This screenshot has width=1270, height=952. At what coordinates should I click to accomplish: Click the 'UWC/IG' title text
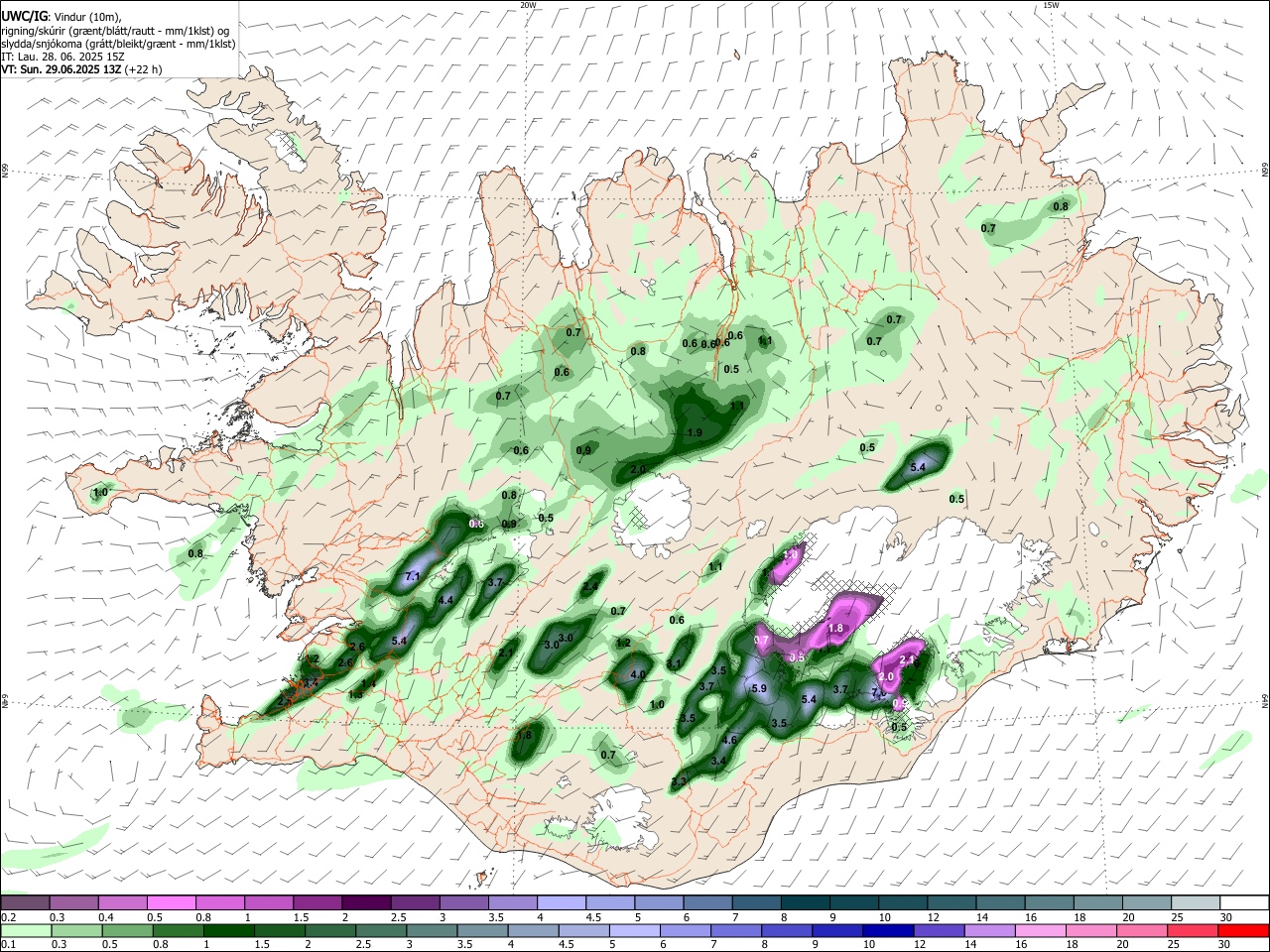[24, 17]
